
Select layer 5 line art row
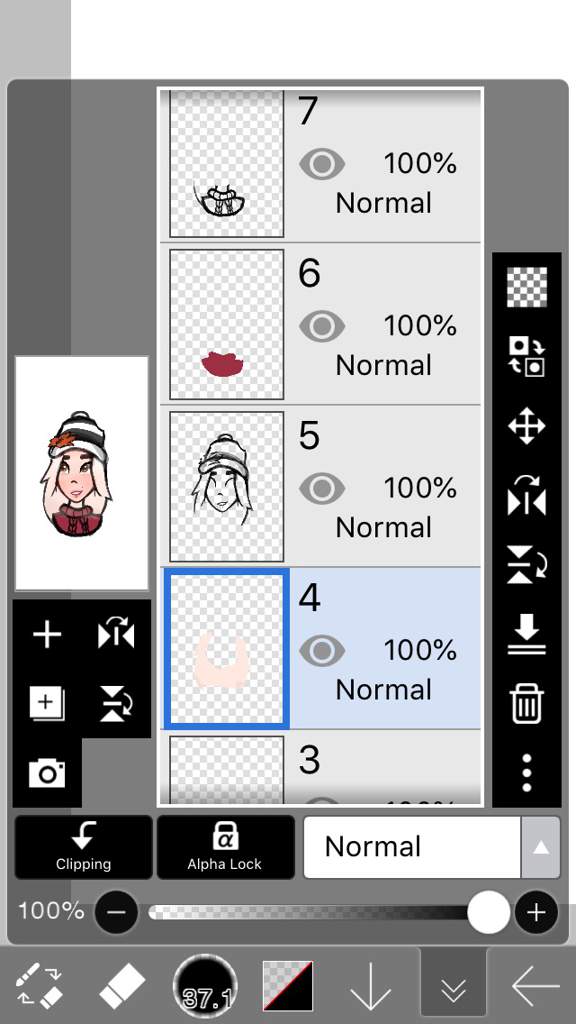point(320,487)
